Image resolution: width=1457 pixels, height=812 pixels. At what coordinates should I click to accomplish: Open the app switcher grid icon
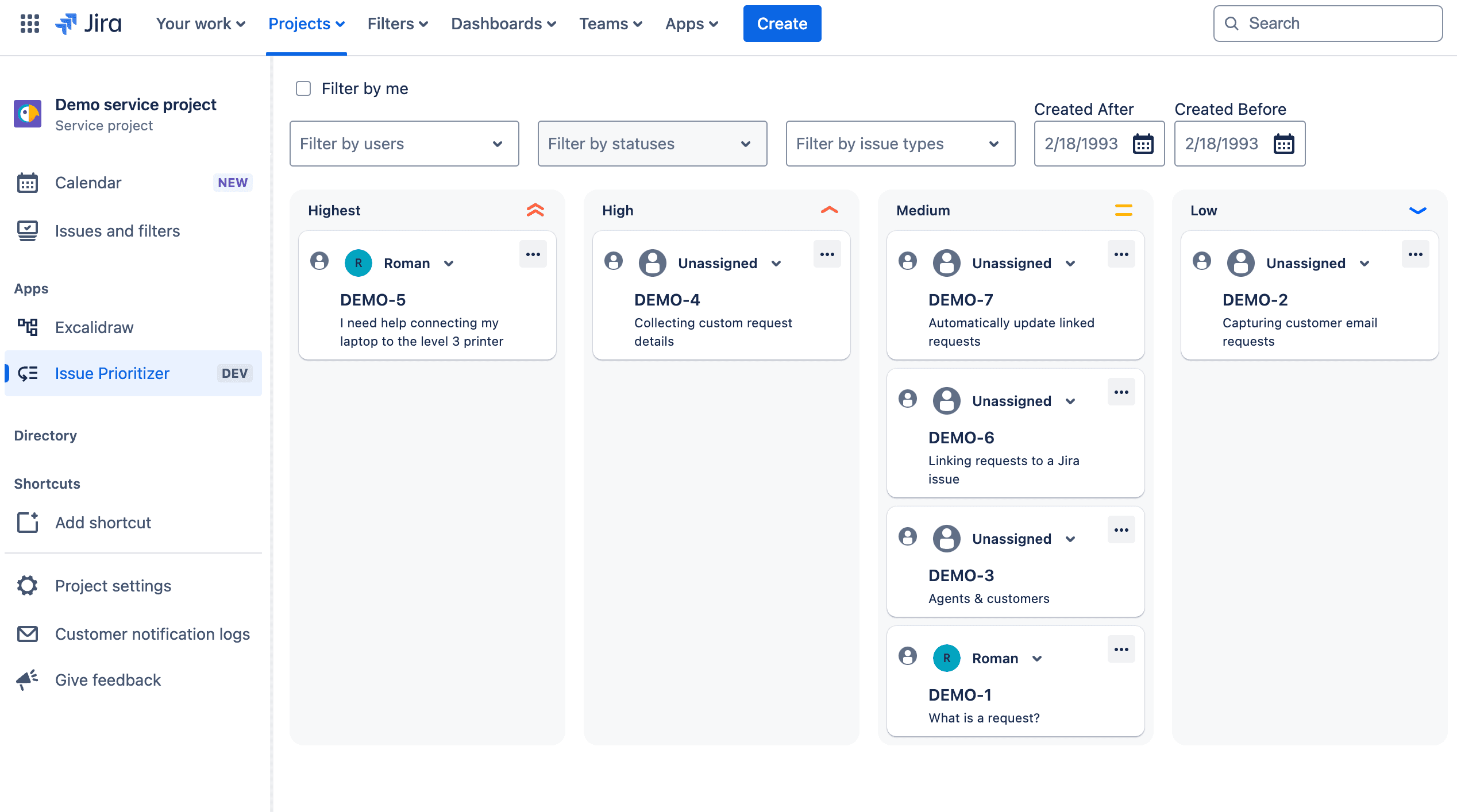[30, 24]
